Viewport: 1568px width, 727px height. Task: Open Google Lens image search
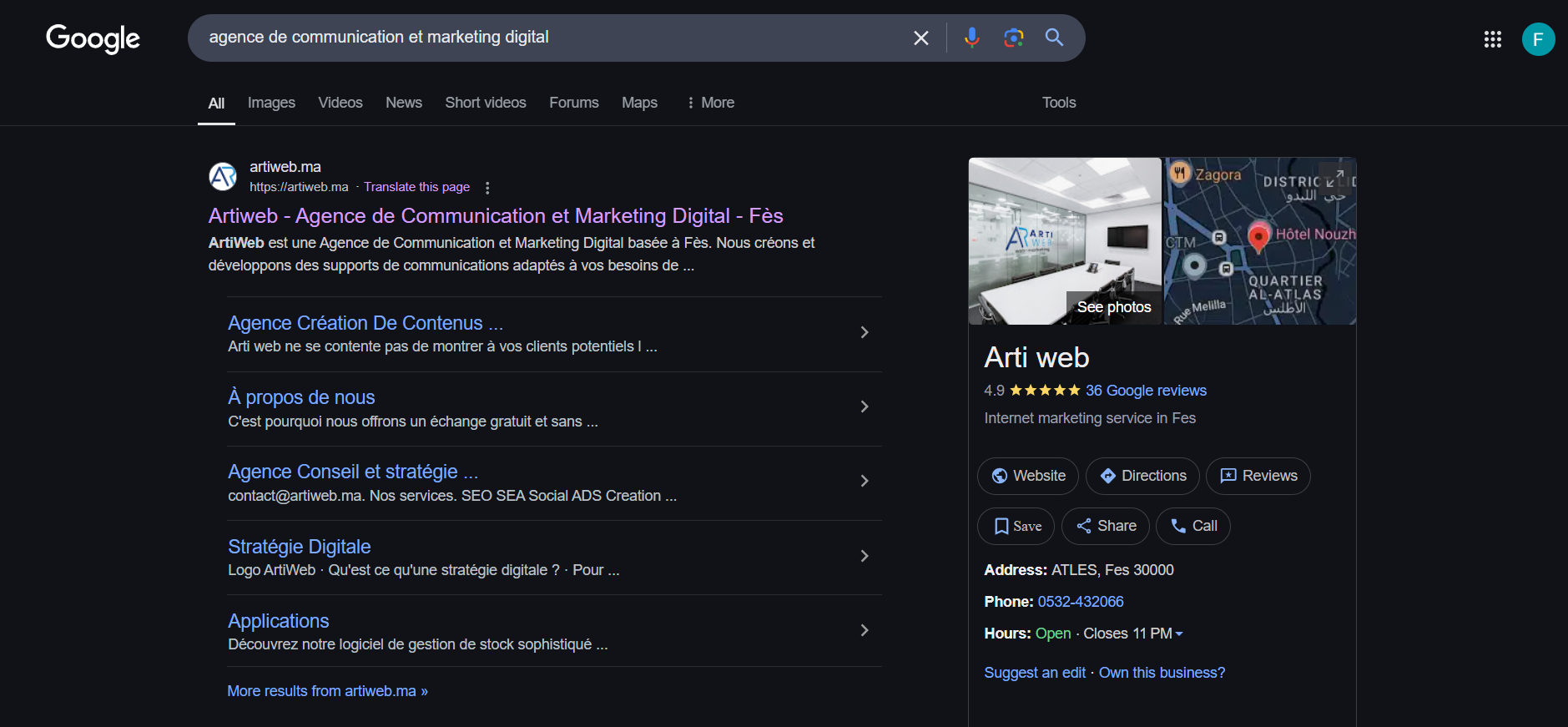(1013, 38)
